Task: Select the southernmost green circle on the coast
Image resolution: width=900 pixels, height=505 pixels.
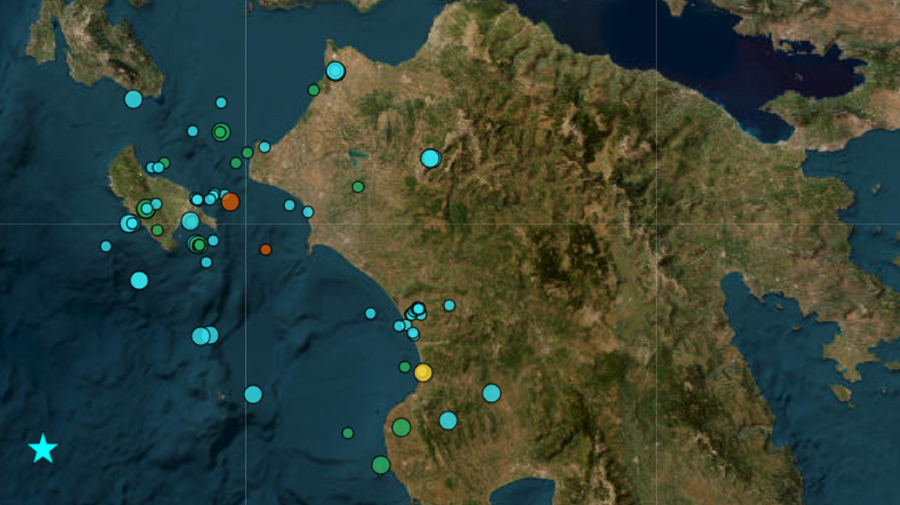Action: pos(381,465)
